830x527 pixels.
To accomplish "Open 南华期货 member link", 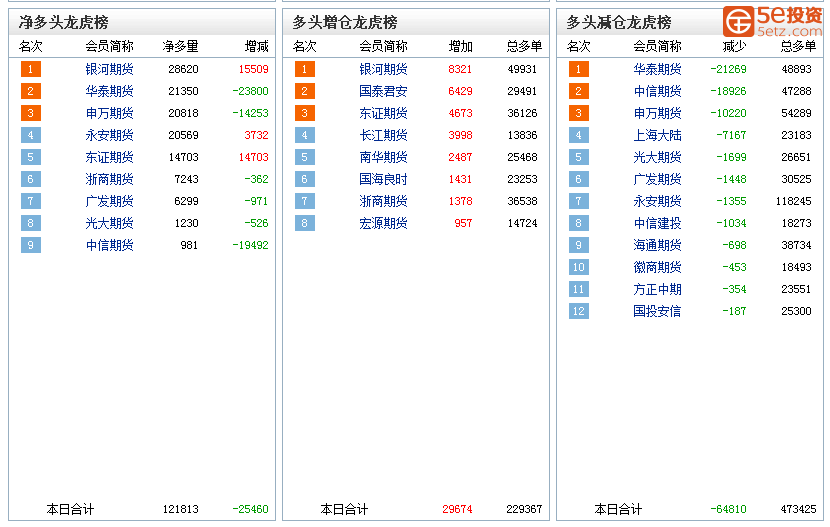I will coord(383,157).
